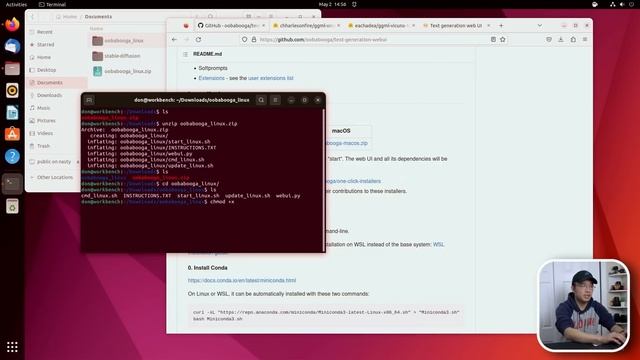Open the volume icon in top bar
Viewport: 640px width, 360px height.
[x=622, y=4]
